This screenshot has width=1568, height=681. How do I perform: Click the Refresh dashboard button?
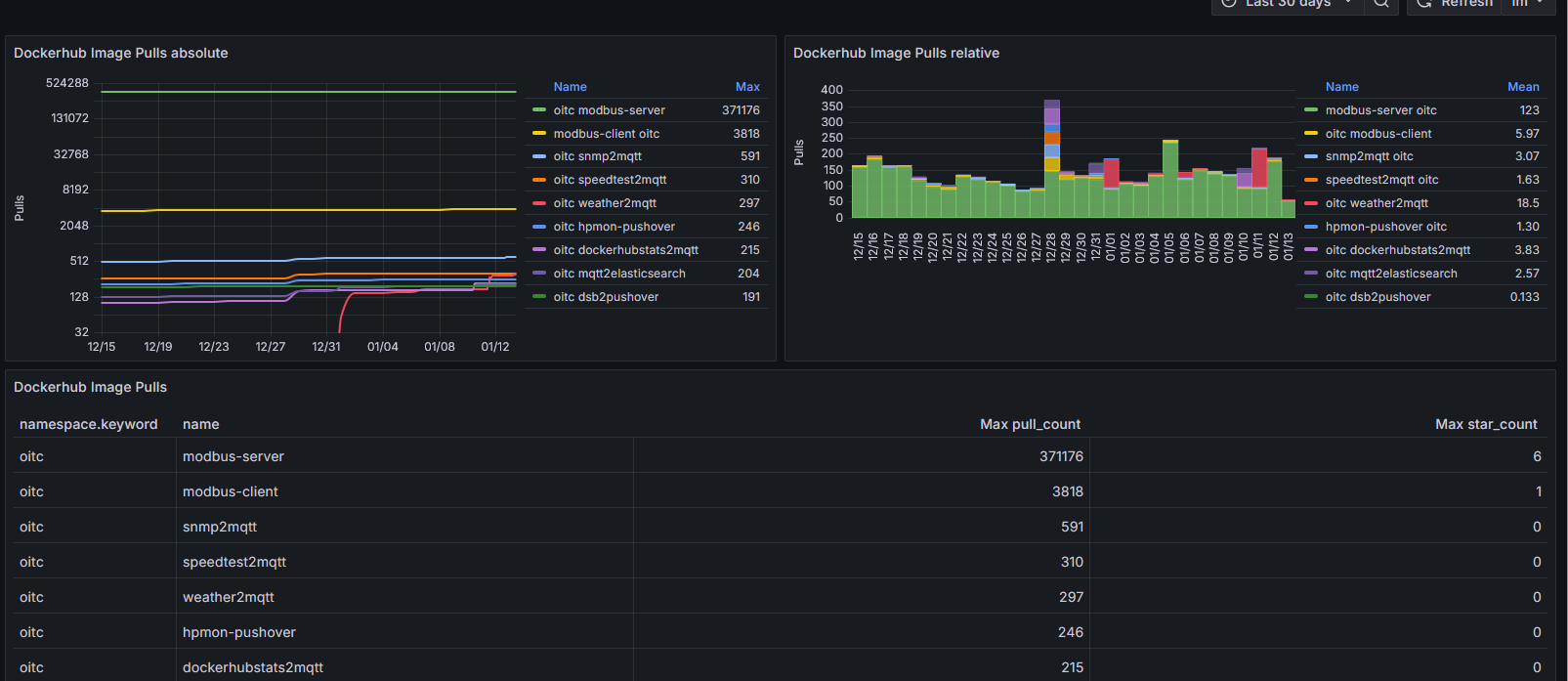[1455, 4]
